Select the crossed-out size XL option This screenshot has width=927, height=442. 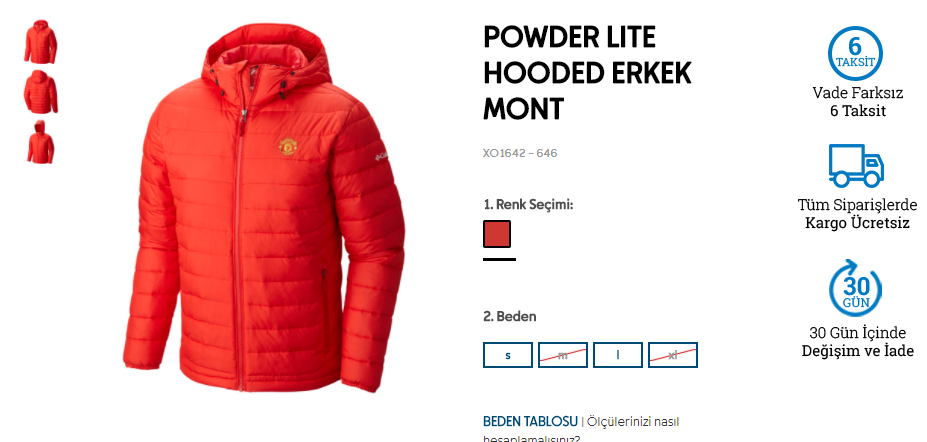pyautogui.click(x=673, y=355)
